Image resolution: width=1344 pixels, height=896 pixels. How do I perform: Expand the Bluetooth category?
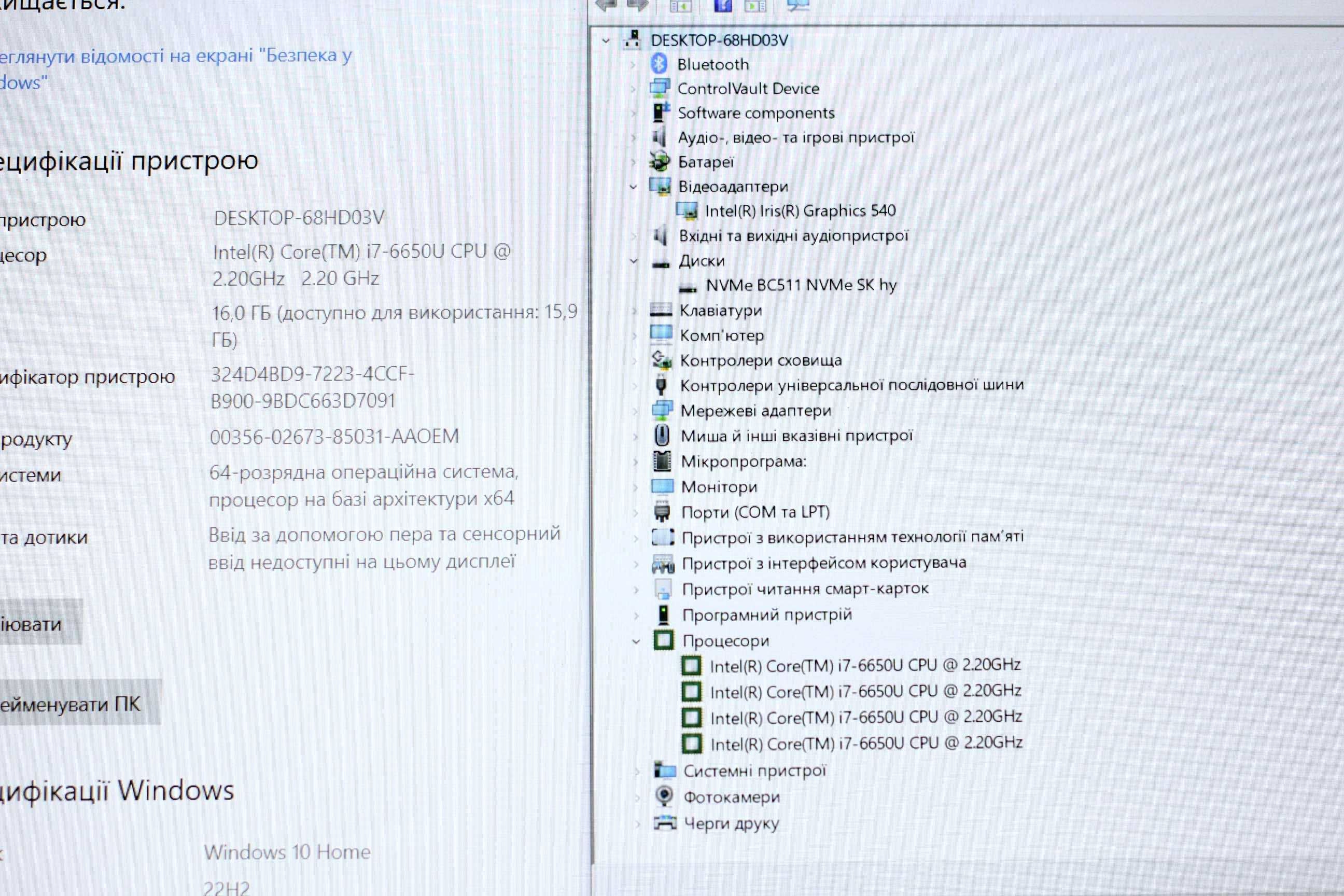coord(633,65)
